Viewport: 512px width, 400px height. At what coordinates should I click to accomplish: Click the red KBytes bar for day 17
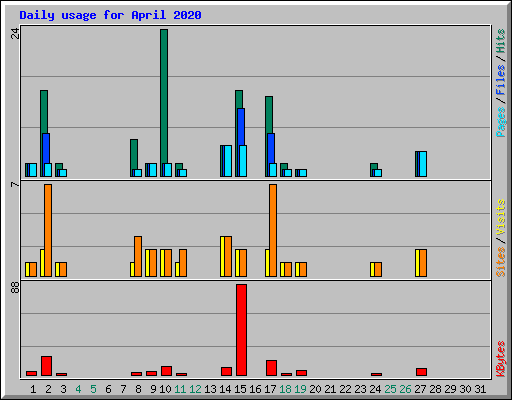pyautogui.click(x=271, y=368)
